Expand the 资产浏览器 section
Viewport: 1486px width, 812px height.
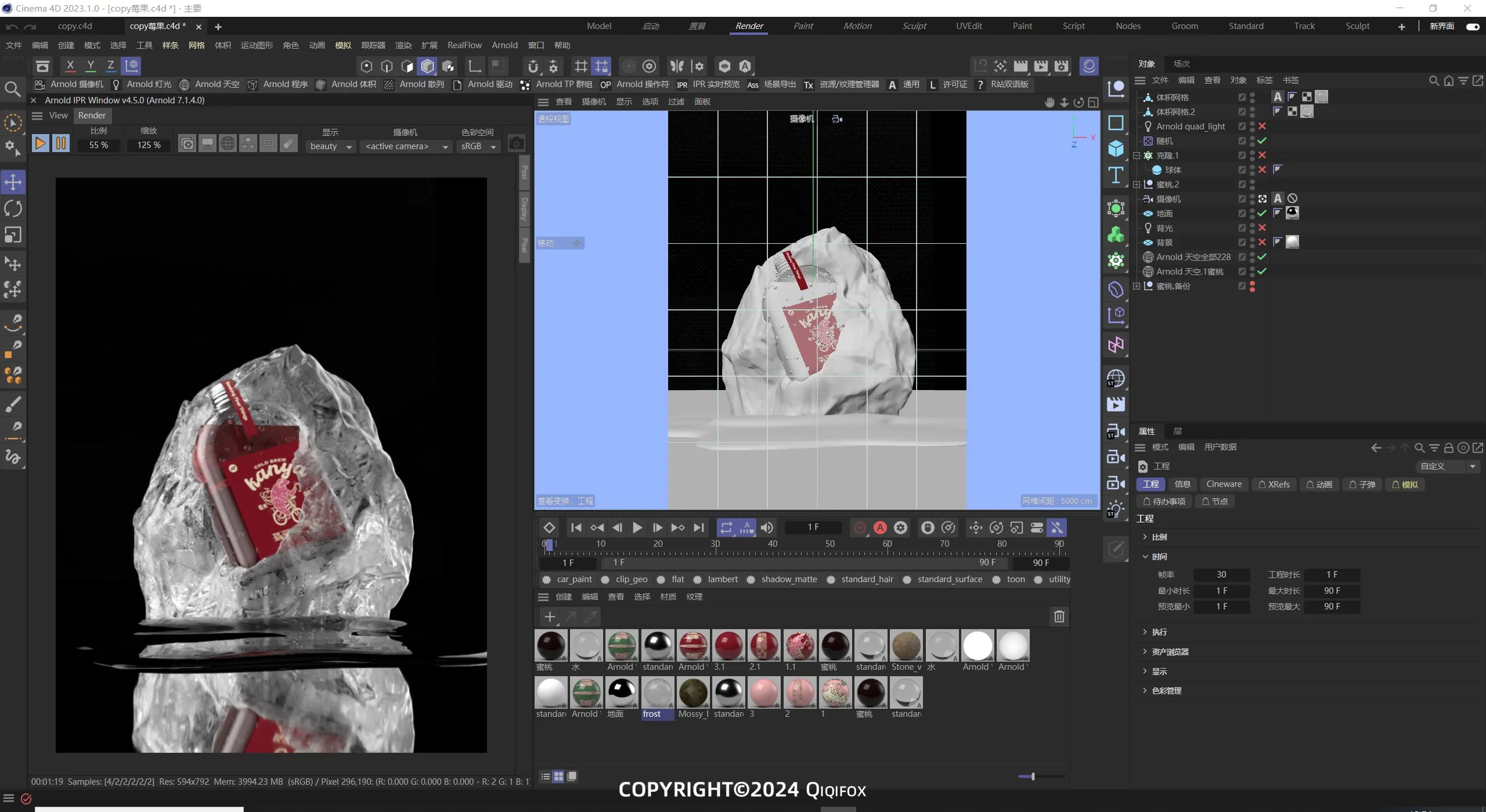click(x=1145, y=652)
